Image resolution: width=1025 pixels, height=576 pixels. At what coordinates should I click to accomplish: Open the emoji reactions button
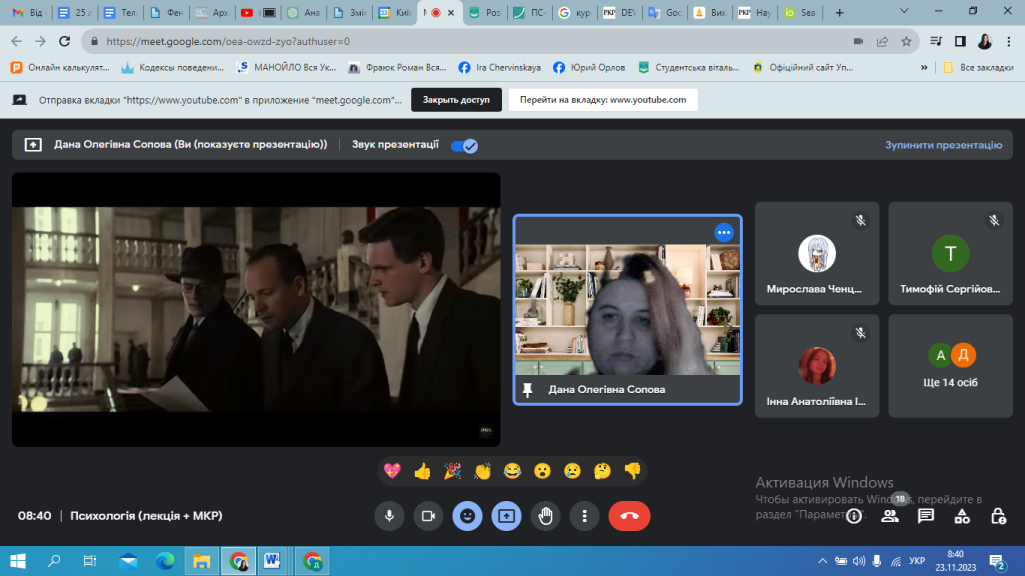point(467,516)
